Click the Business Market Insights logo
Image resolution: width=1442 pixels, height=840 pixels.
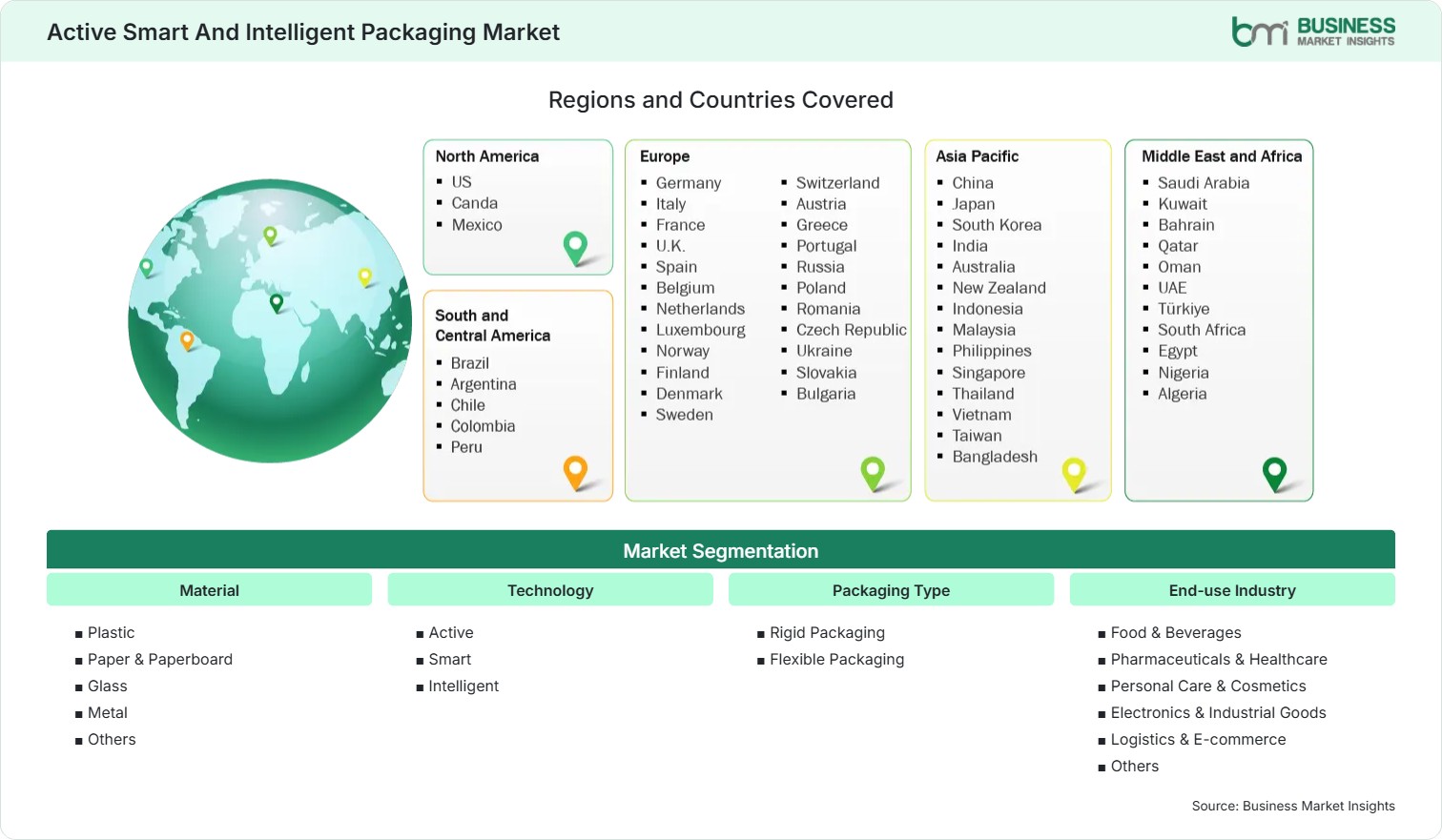[x=1313, y=31]
